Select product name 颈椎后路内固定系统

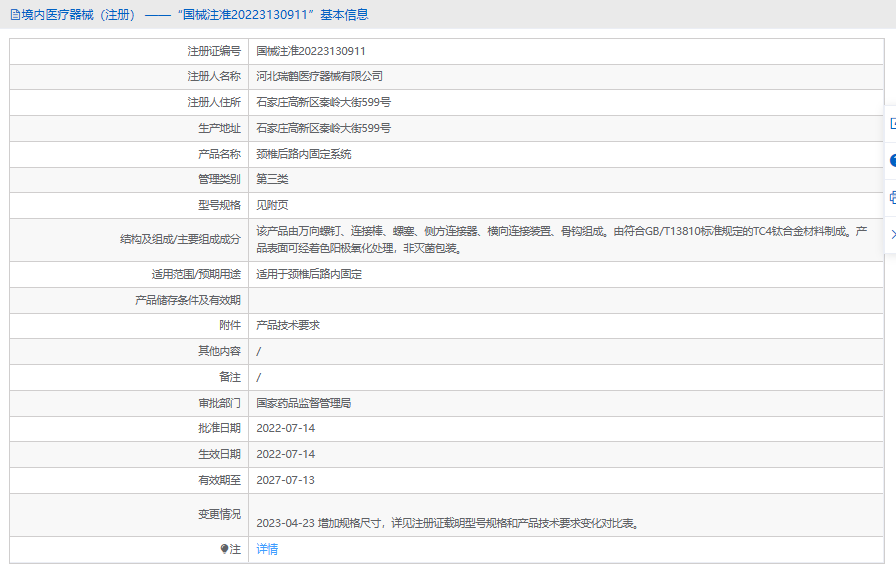coord(303,154)
